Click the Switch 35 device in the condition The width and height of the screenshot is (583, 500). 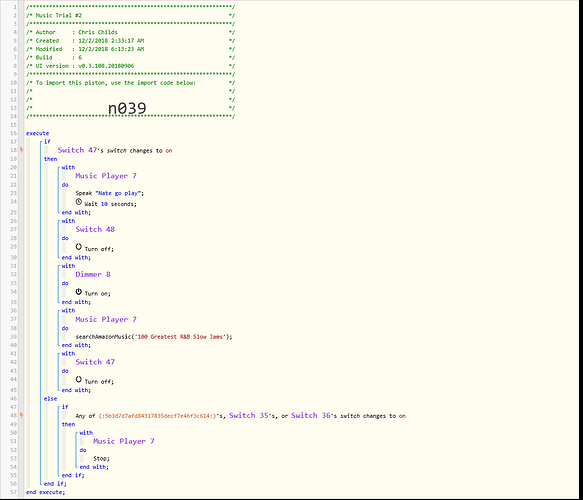coord(249,416)
